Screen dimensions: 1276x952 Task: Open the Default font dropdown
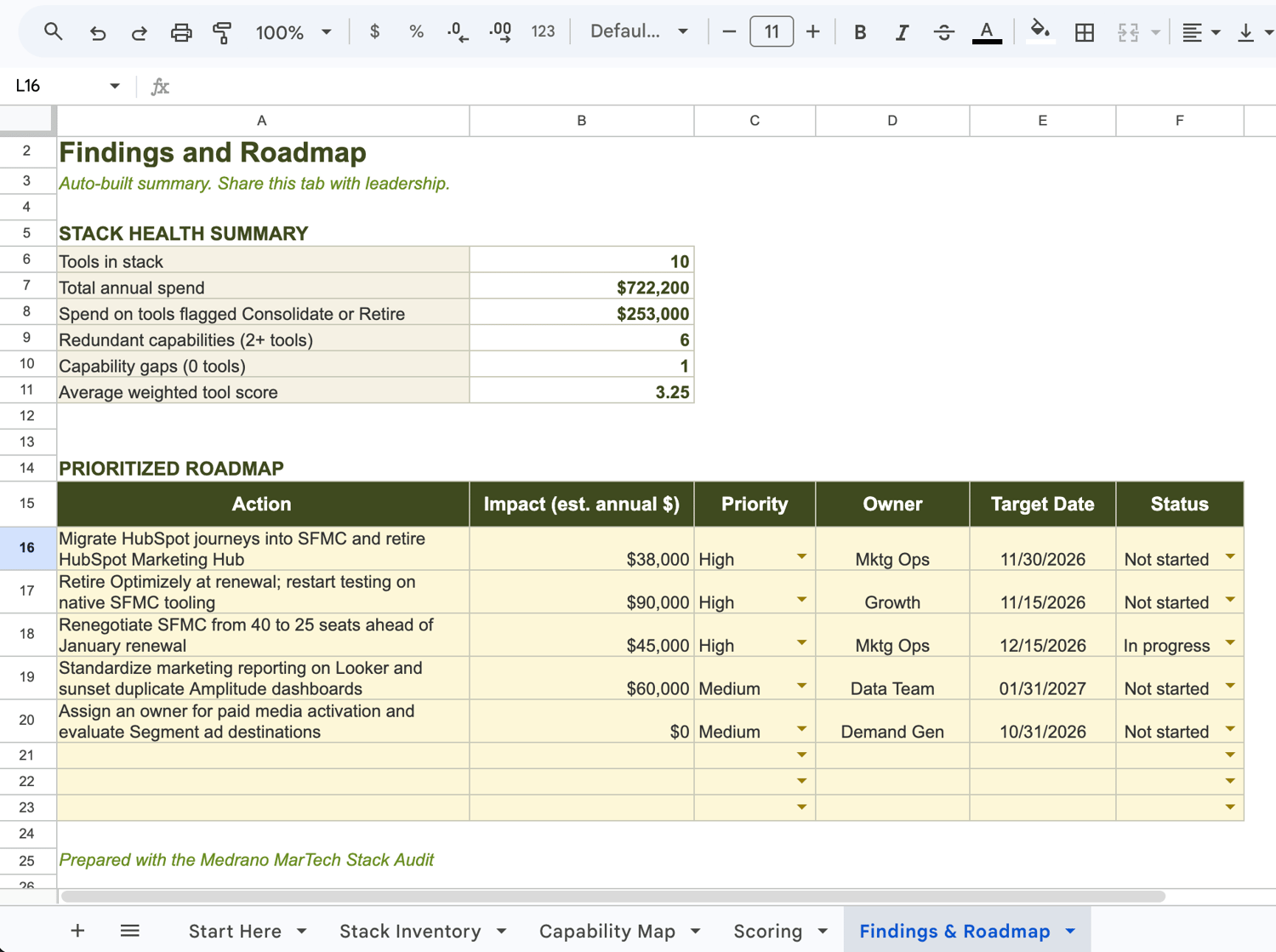tap(639, 32)
